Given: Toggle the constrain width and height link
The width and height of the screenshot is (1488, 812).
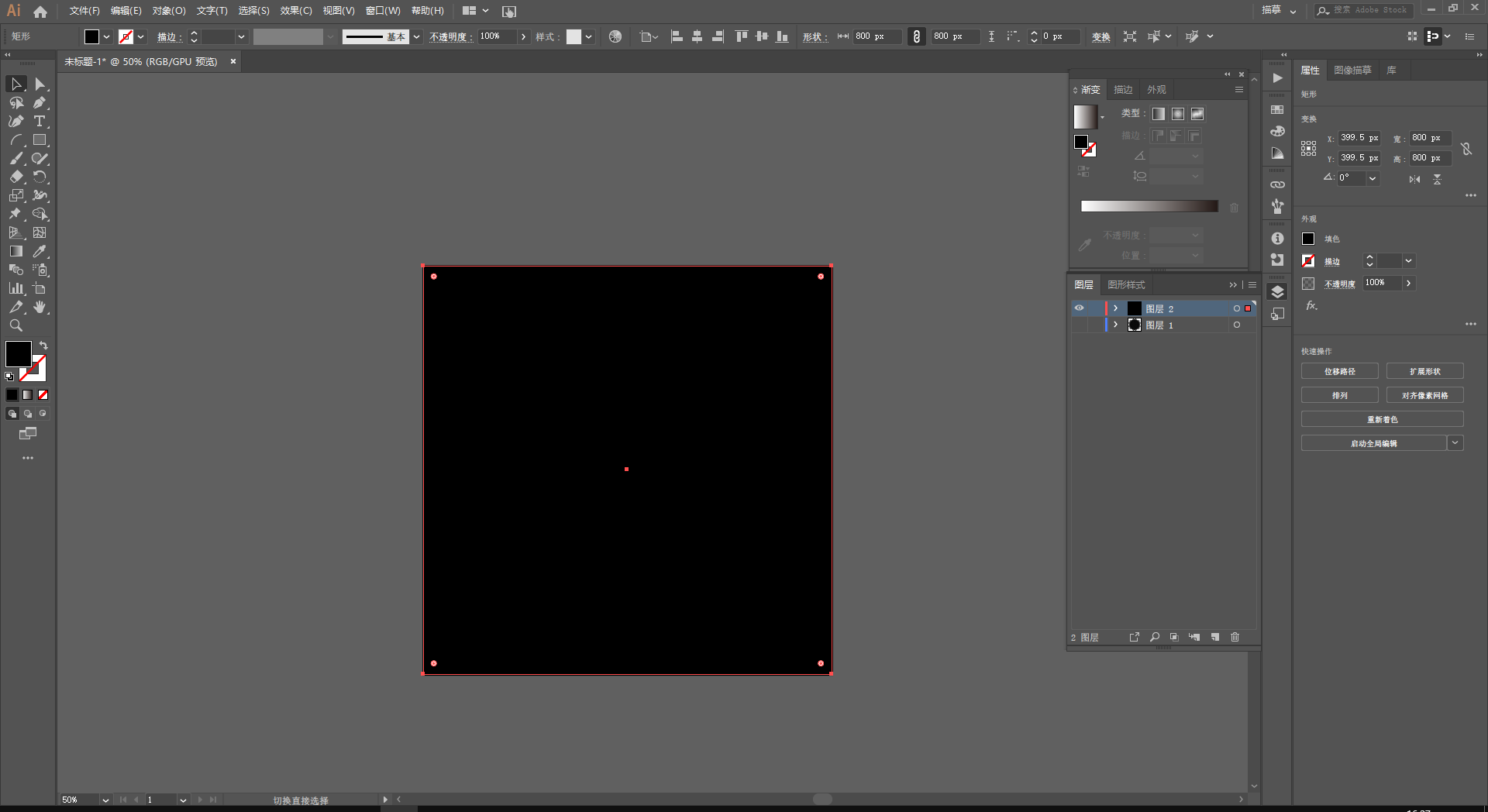Looking at the screenshot, I should [x=917, y=36].
